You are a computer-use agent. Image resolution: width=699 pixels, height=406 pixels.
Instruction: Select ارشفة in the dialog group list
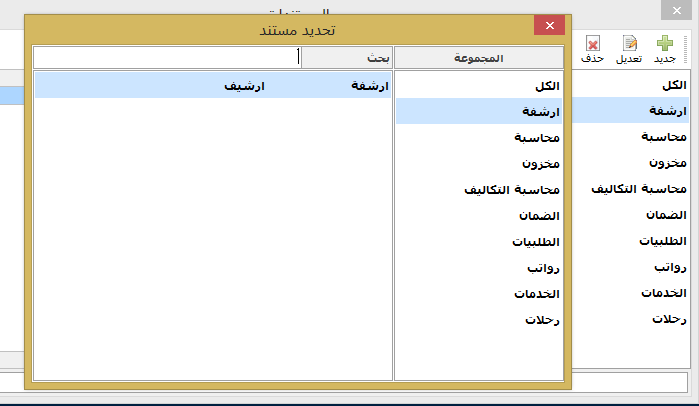(x=479, y=111)
